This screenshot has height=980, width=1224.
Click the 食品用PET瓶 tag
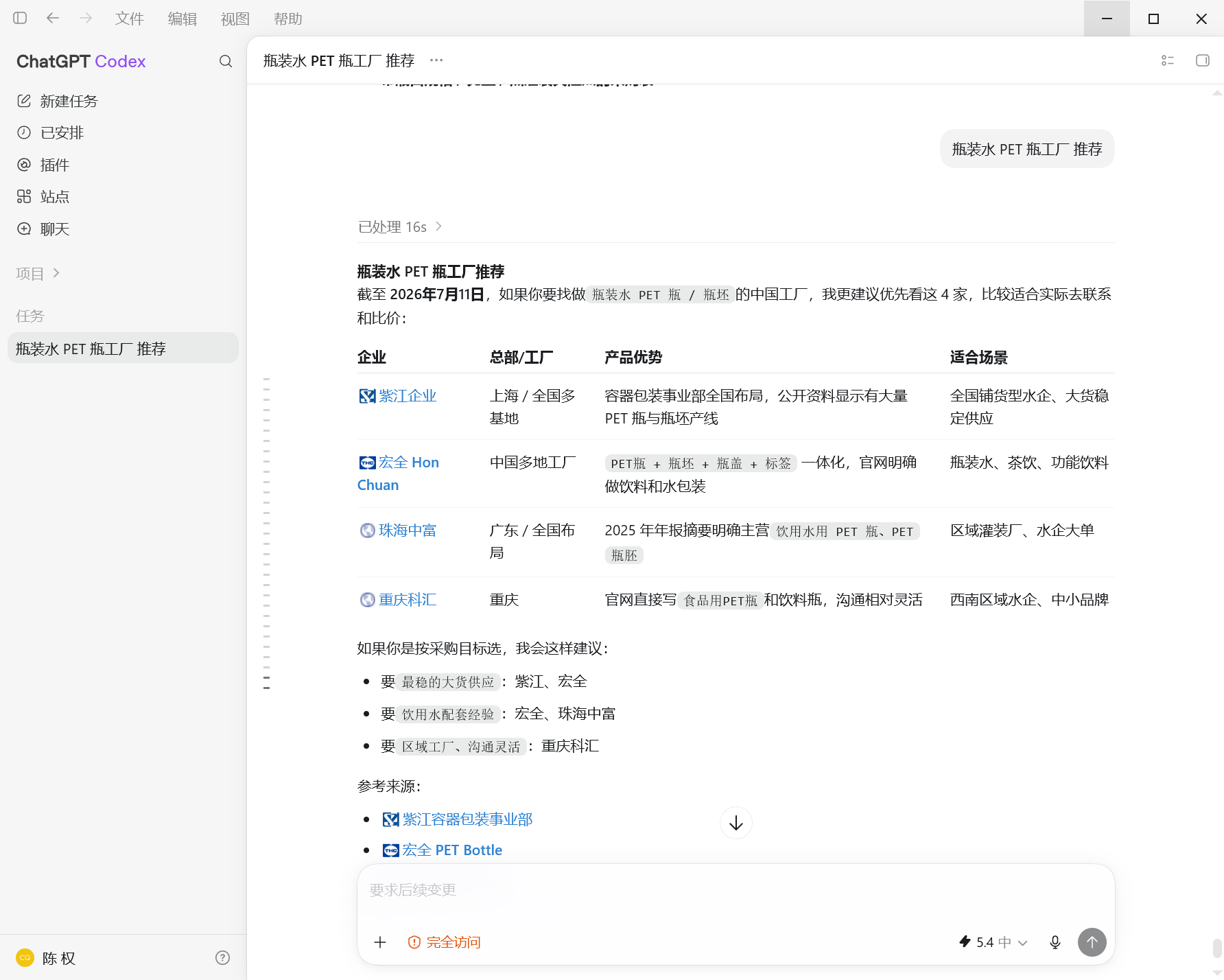pyautogui.click(x=720, y=600)
